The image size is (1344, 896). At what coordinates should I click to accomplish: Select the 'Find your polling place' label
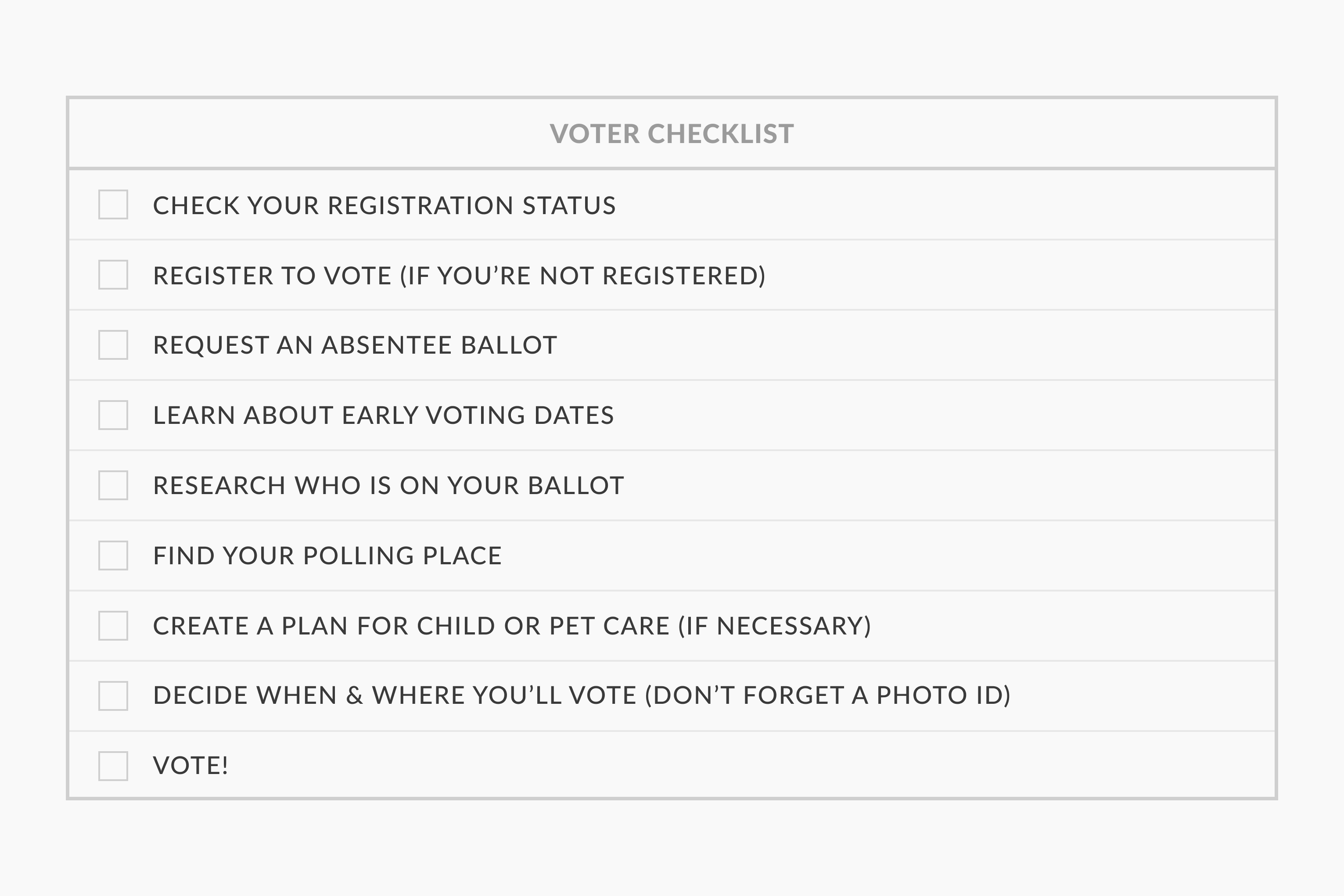pos(327,556)
